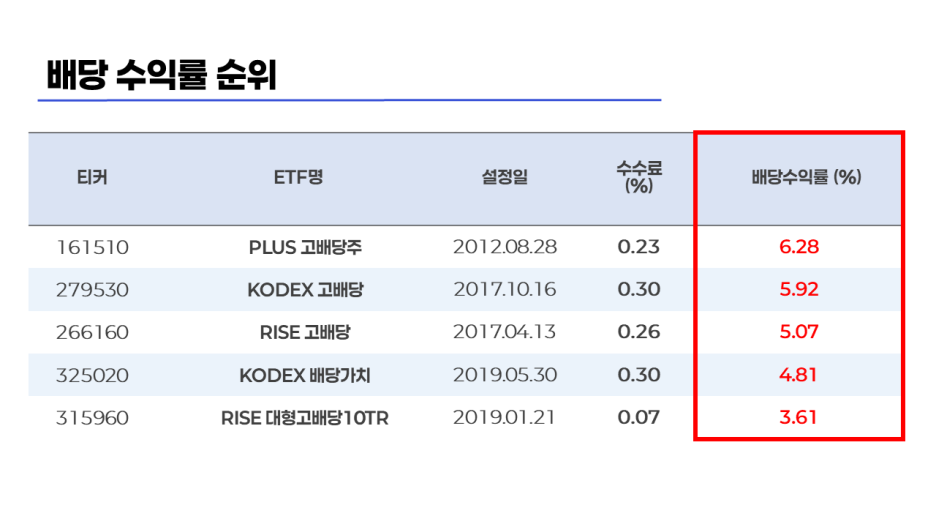The height and width of the screenshot is (527, 936).
Task: Click ticker cell '279530'
Action: tap(93, 290)
